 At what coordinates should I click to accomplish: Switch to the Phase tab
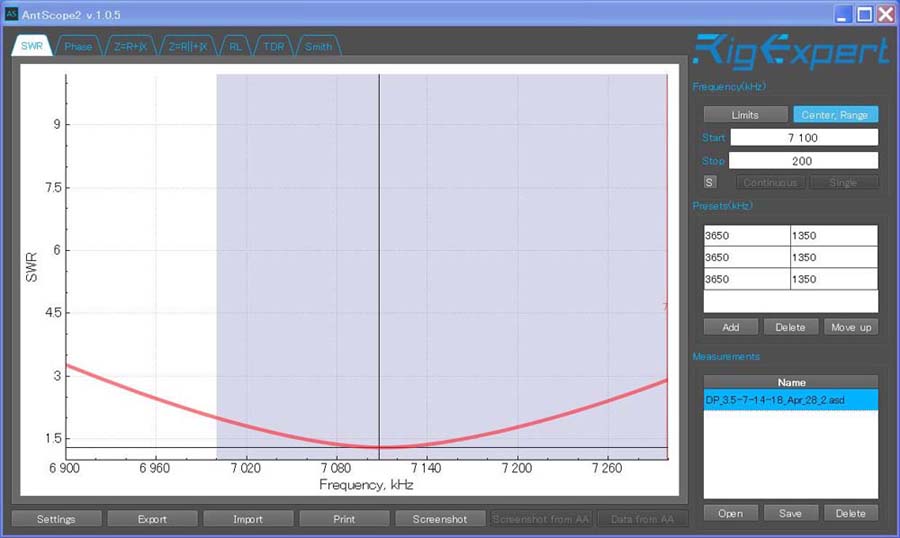click(78, 47)
